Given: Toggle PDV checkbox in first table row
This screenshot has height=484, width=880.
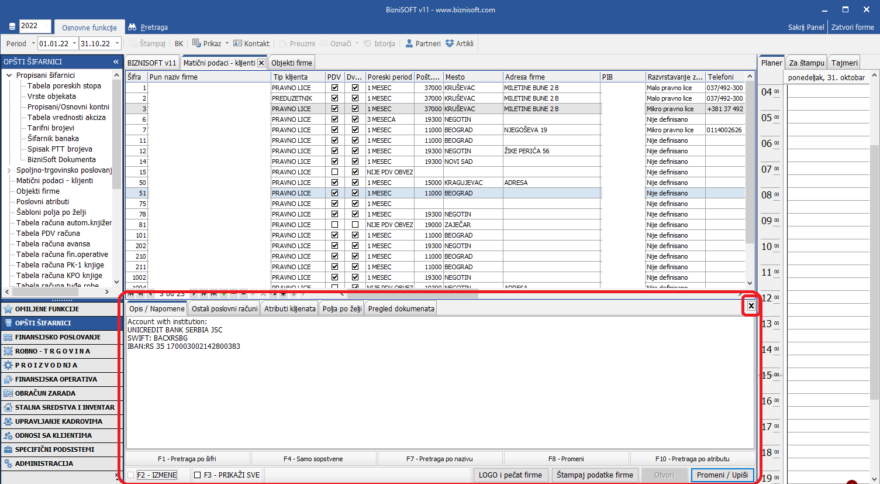Looking at the screenshot, I should [x=334, y=88].
